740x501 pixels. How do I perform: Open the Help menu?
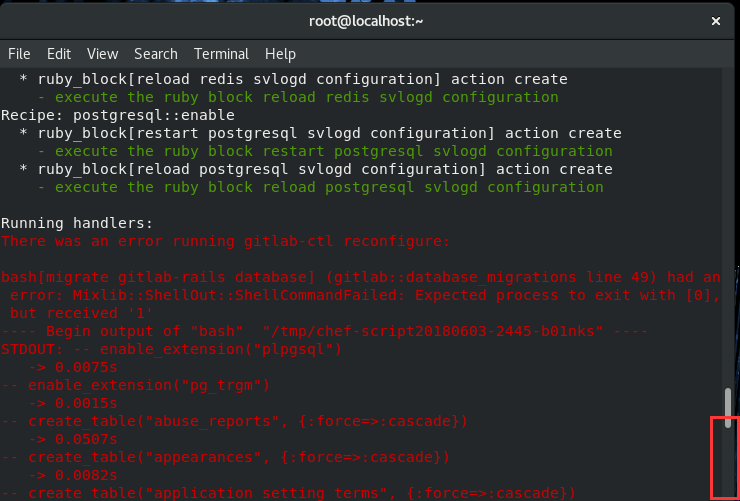click(280, 54)
